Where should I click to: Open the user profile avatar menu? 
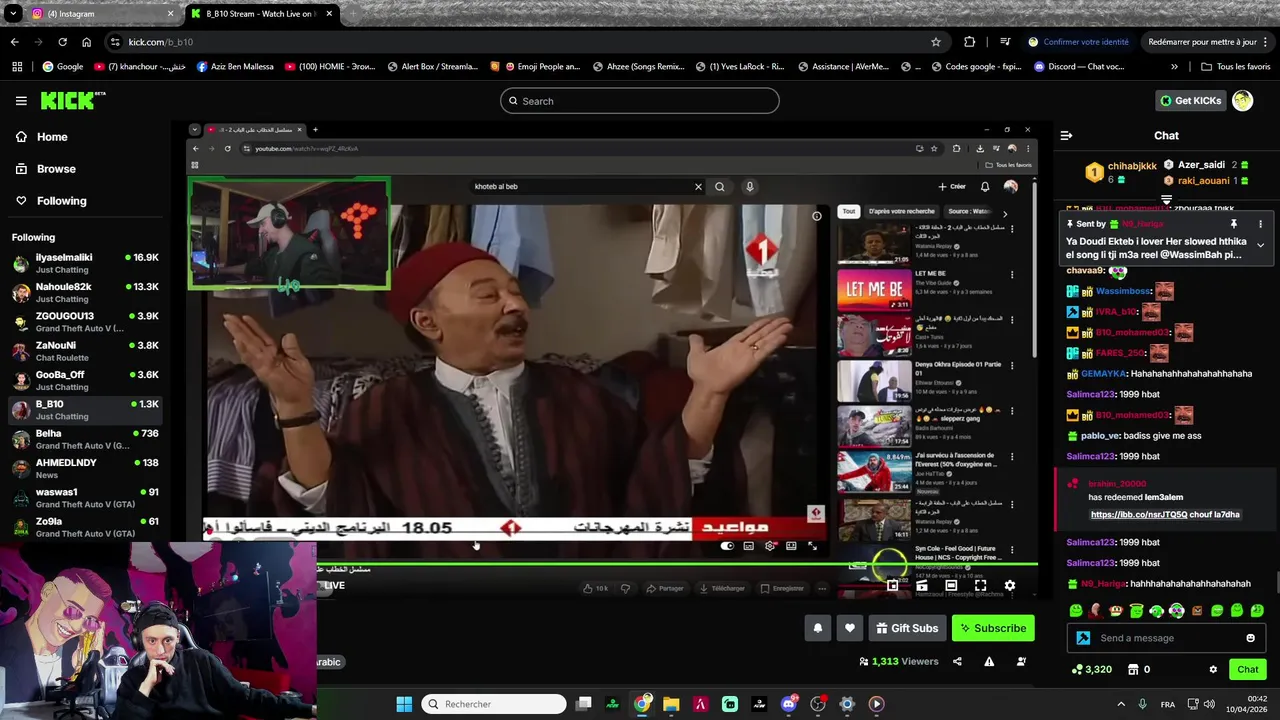coord(1243,100)
